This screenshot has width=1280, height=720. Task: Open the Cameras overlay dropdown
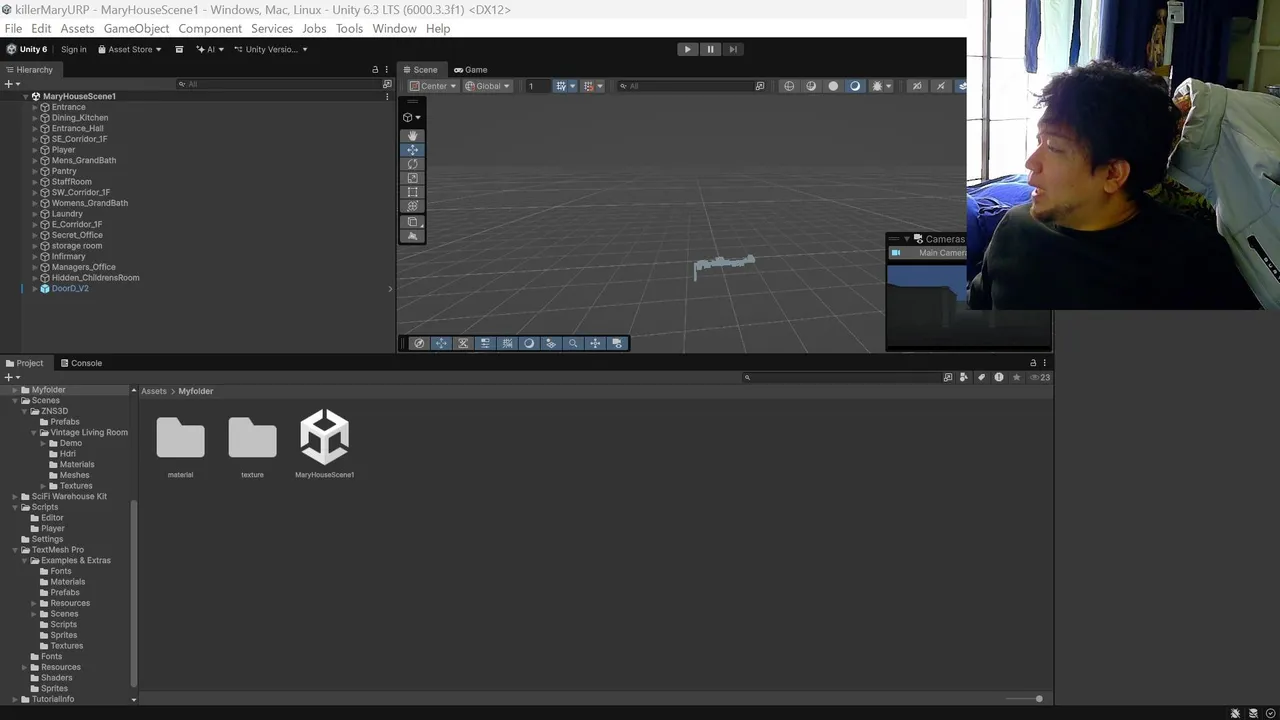[x=907, y=239]
